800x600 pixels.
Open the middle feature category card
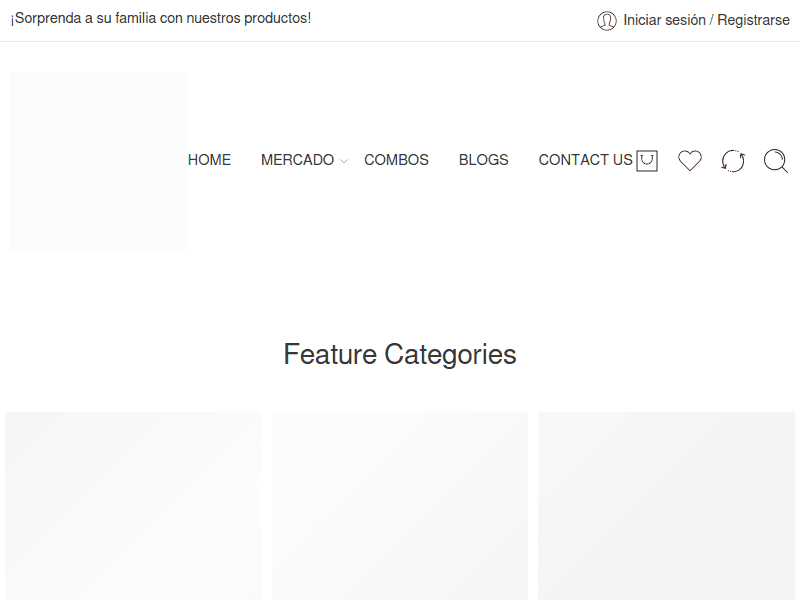400,505
